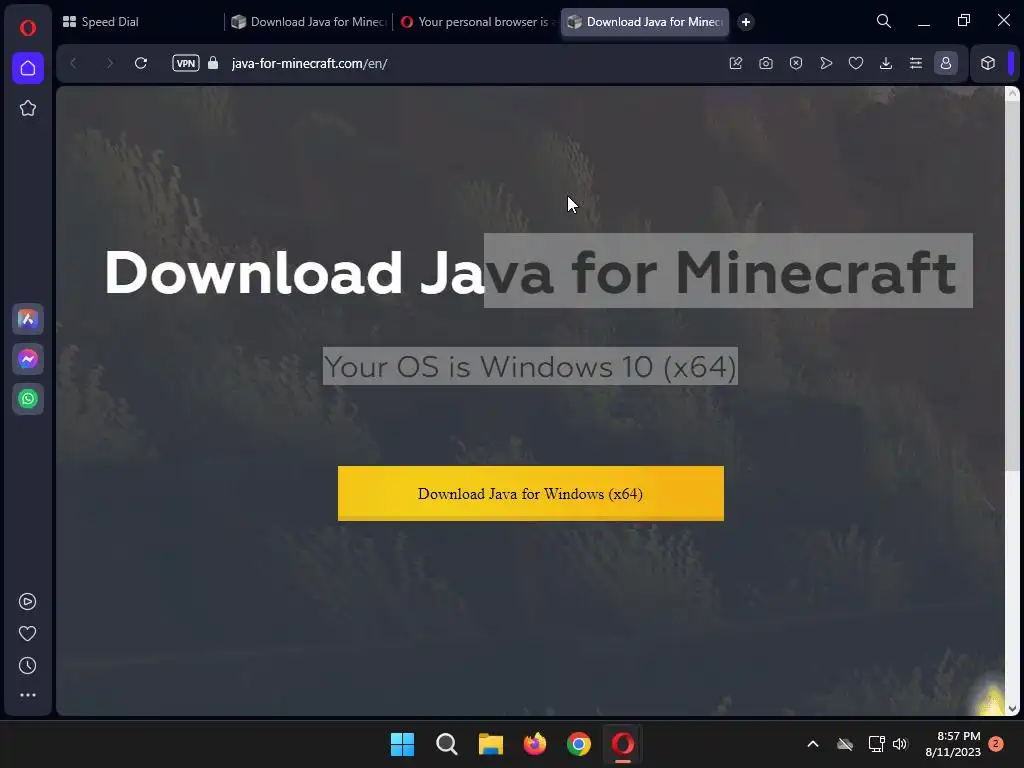This screenshot has height=768, width=1024.
Task: Launch Chrome from the taskbar
Action: (x=579, y=744)
